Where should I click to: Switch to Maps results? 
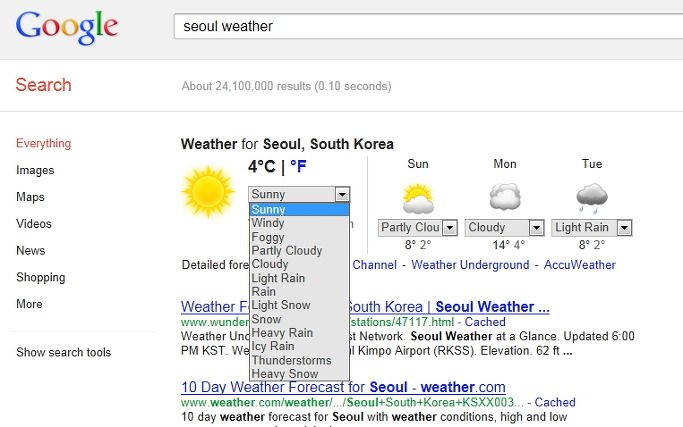pos(30,197)
